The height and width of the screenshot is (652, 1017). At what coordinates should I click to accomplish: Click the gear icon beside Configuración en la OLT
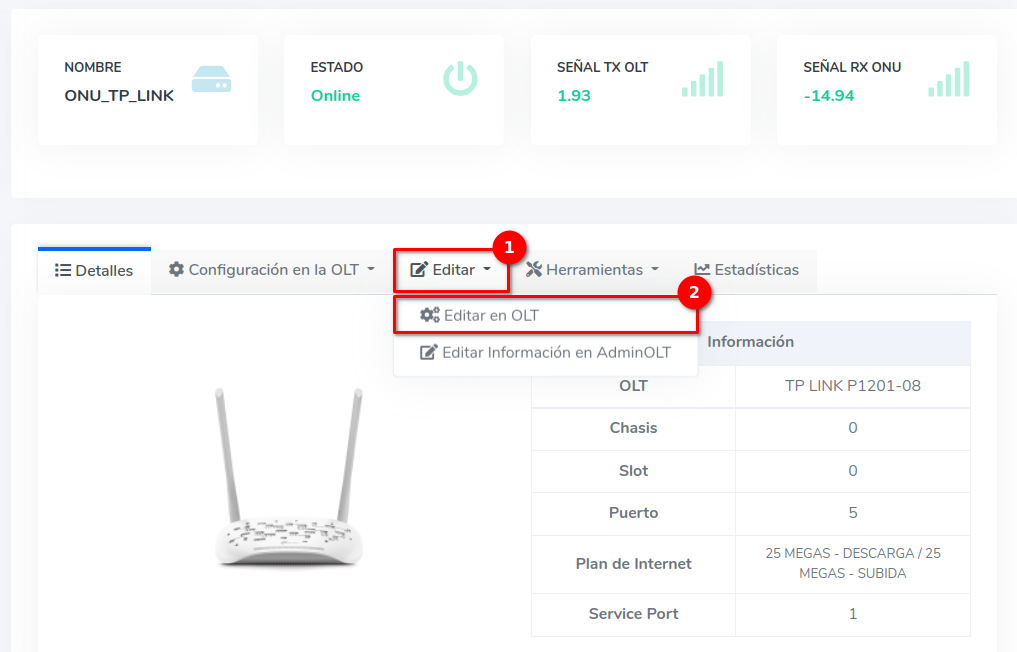pos(176,269)
